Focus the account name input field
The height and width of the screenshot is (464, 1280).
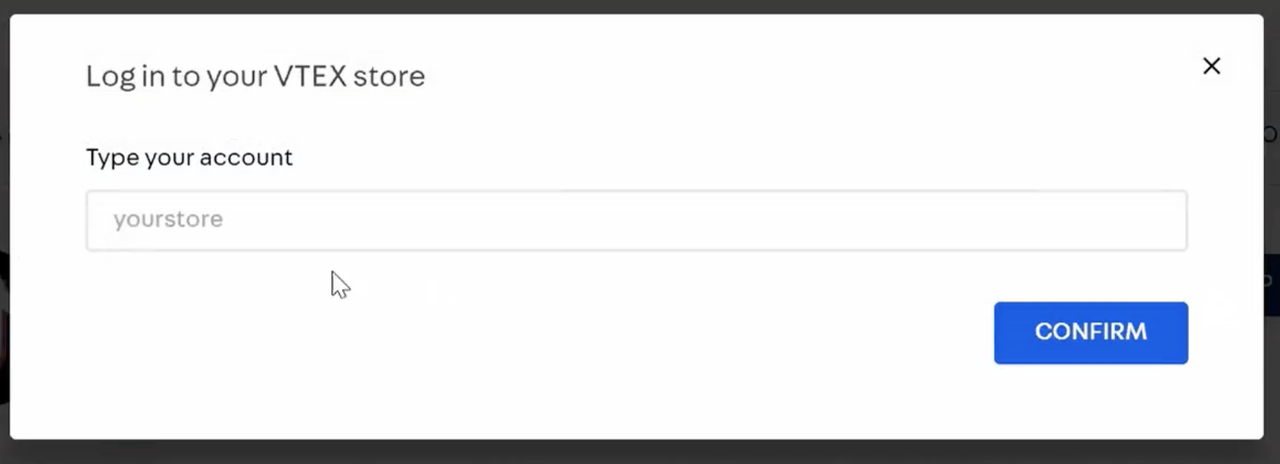point(636,220)
